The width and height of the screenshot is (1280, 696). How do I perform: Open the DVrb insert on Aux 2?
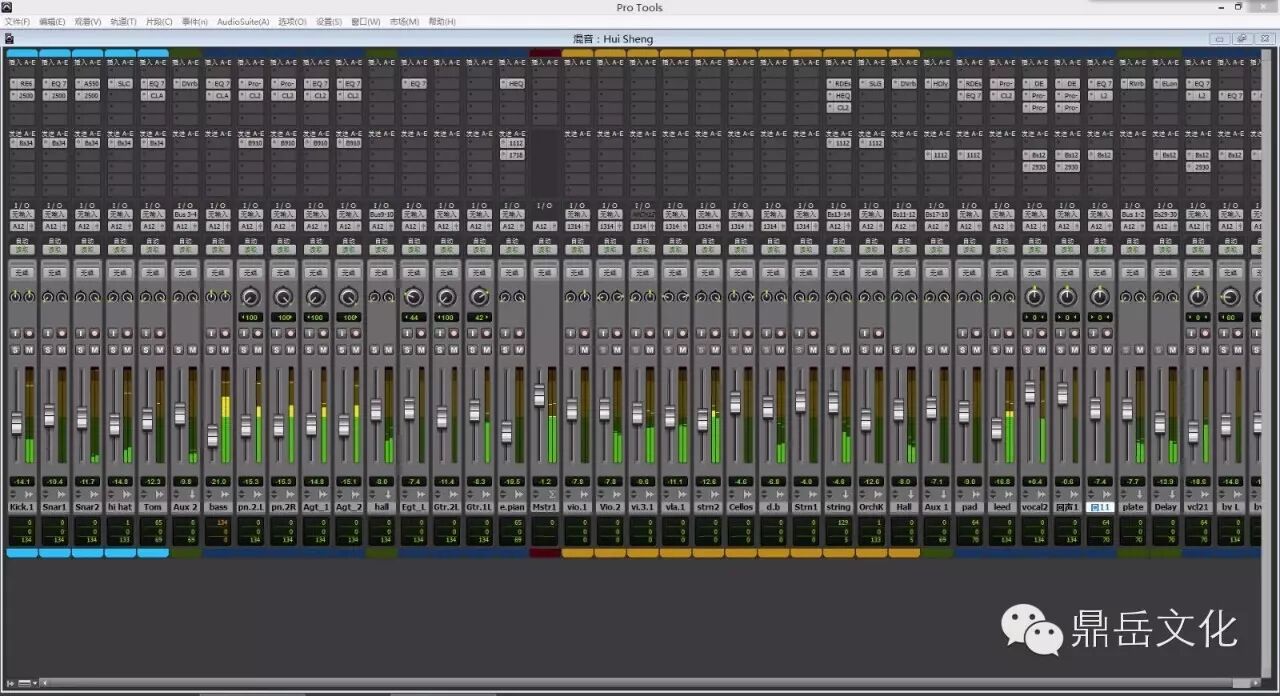pos(186,84)
